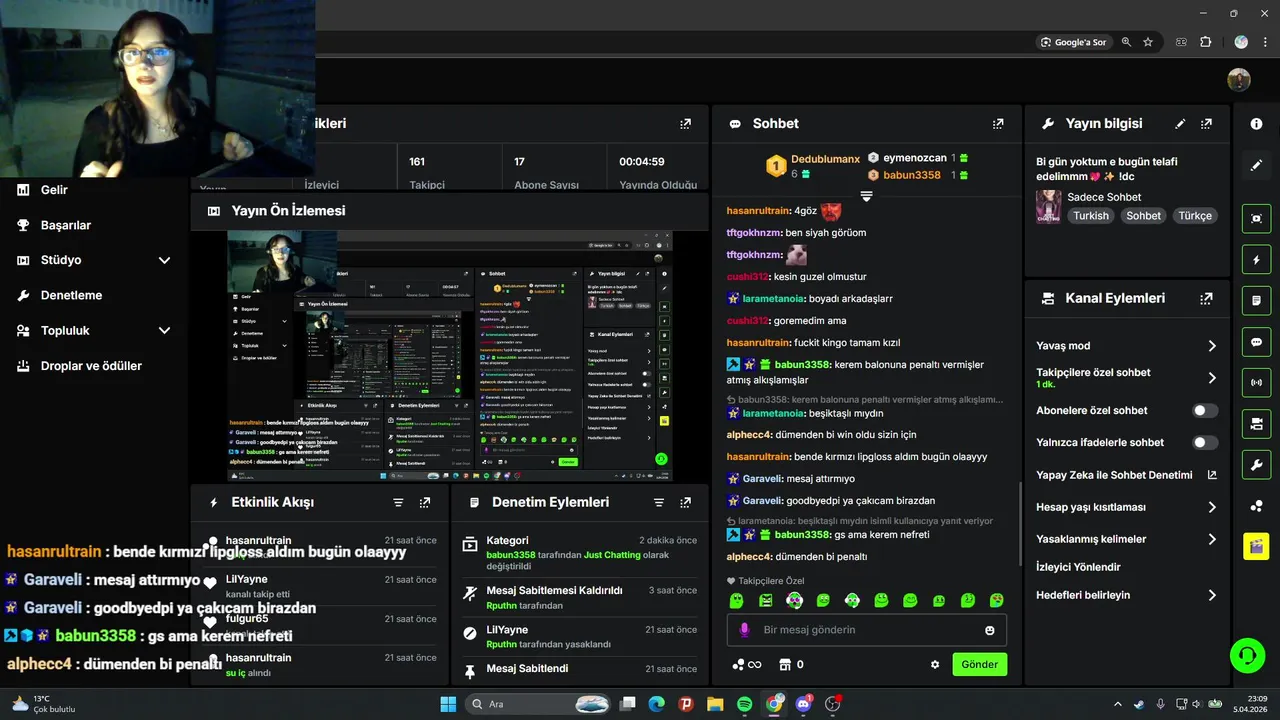
Task: Open chat settings gear icon
Action: (x=935, y=664)
